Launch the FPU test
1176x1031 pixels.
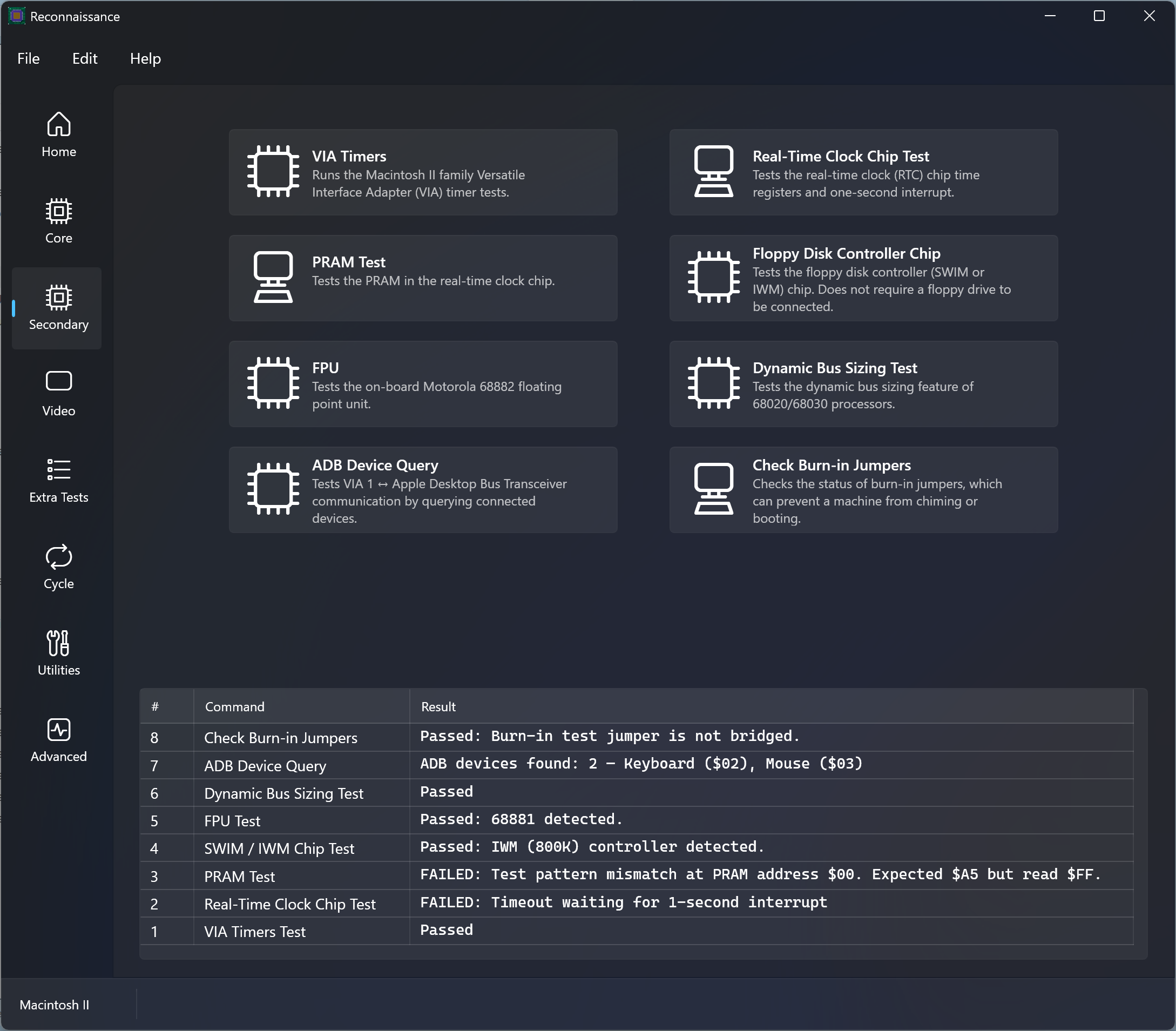423,384
